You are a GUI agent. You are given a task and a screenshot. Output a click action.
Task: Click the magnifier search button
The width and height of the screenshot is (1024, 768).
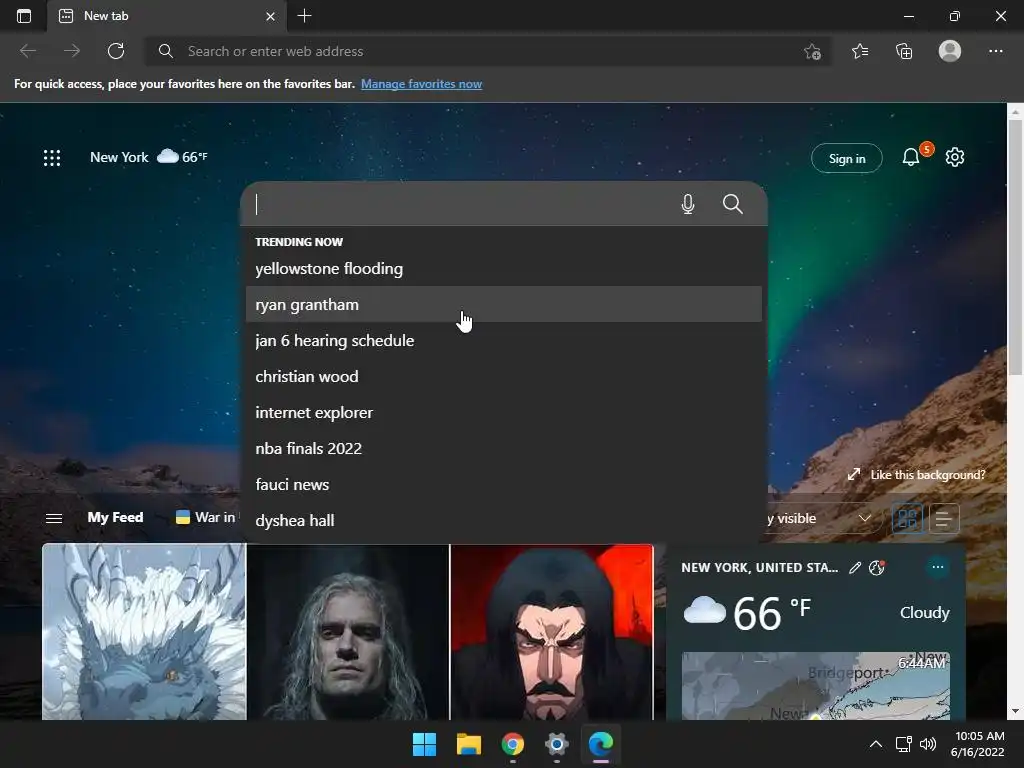tap(733, 204)
